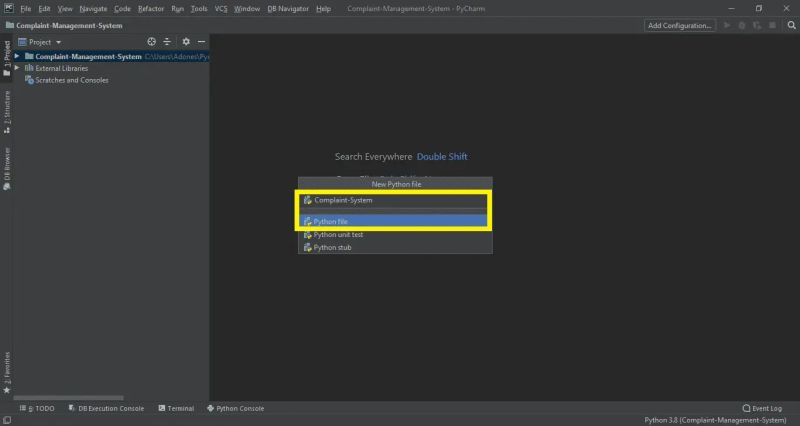
Task: Click the Scratches and Consoles icon
Action: tap(29, 80)
